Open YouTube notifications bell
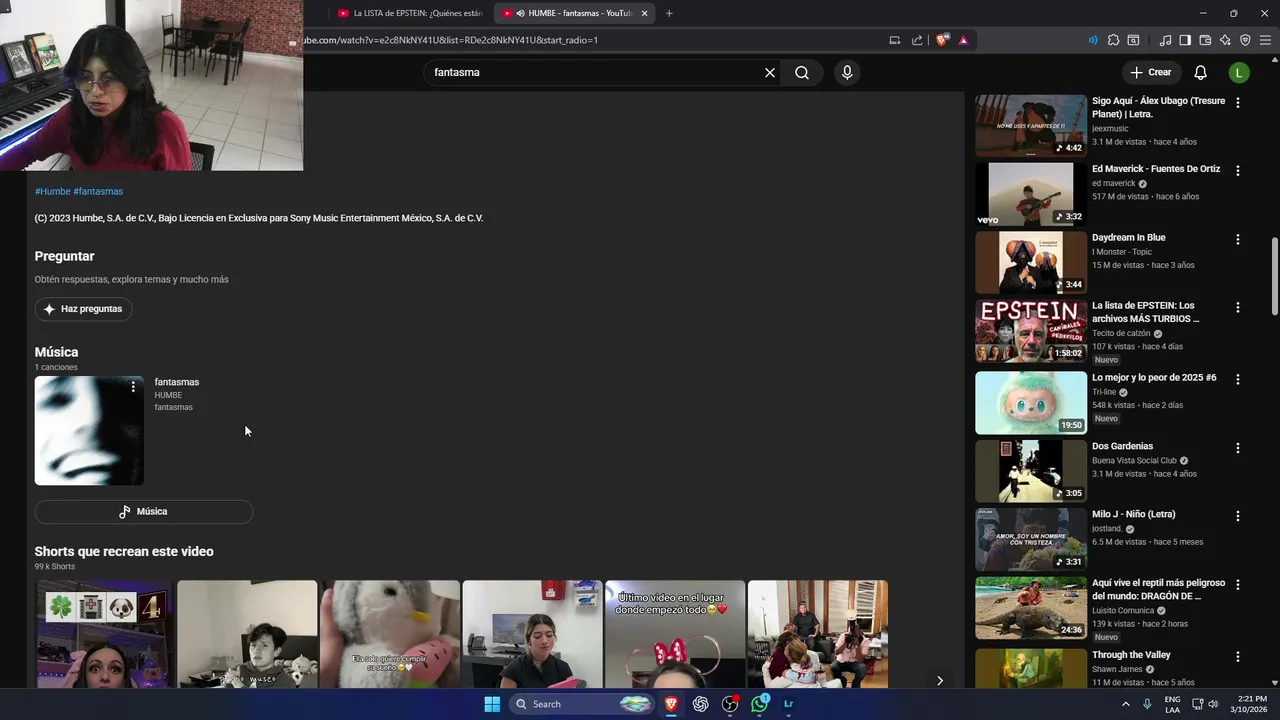 pyautogui.click(x=1201, y=72)
